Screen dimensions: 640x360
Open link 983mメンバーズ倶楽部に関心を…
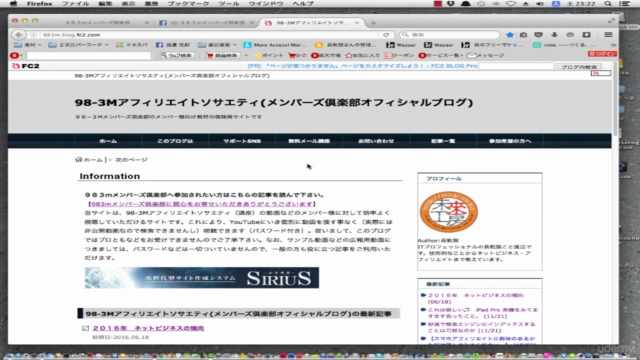click(202, 204)
